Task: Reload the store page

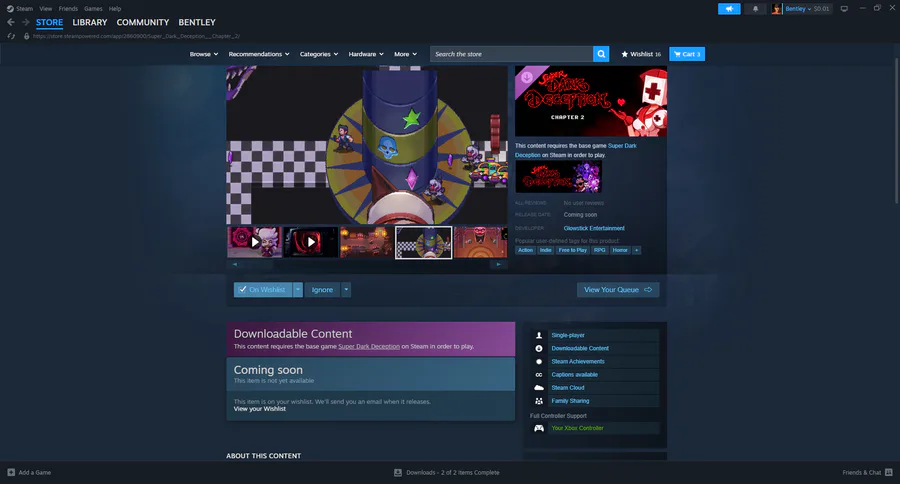Action: [x=11, y=36]
